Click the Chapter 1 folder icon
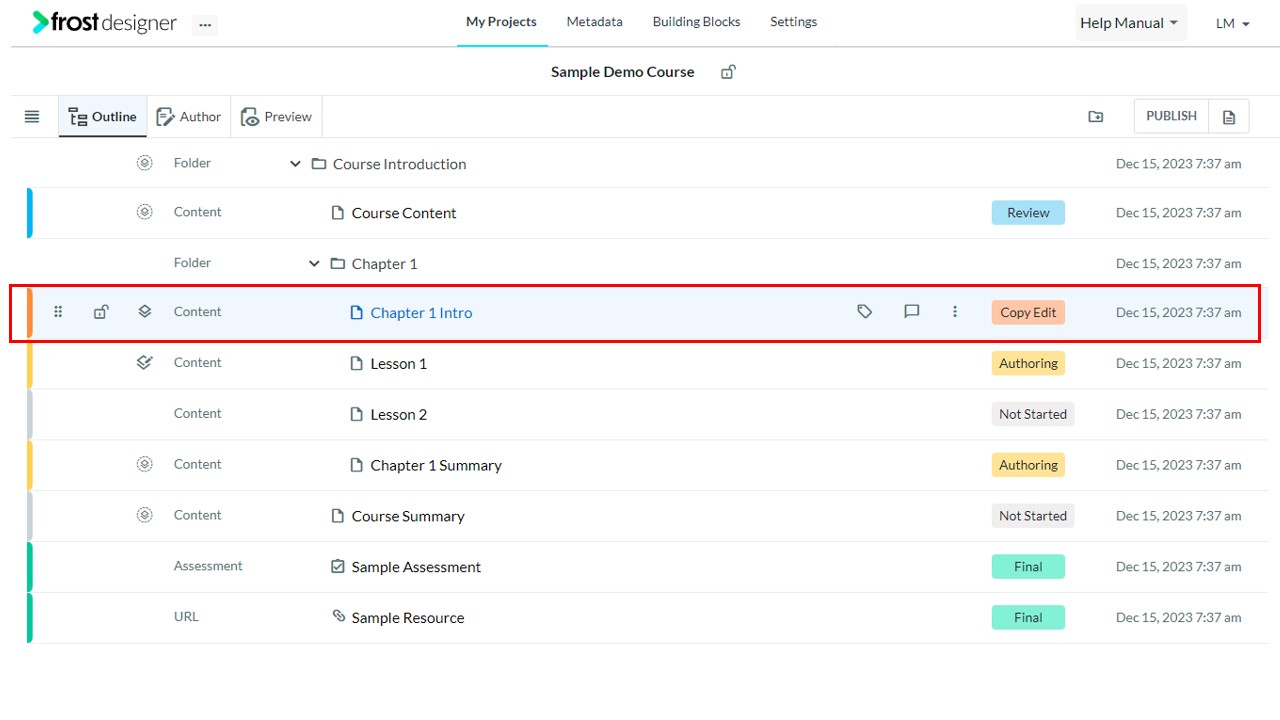Image resolution: width=1280 pixels, height=720 pixels. (338, 264)
